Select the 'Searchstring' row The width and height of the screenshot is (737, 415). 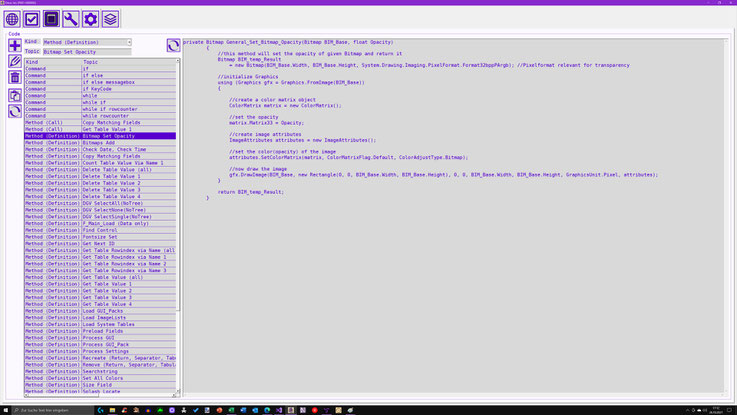pos(100,371)
